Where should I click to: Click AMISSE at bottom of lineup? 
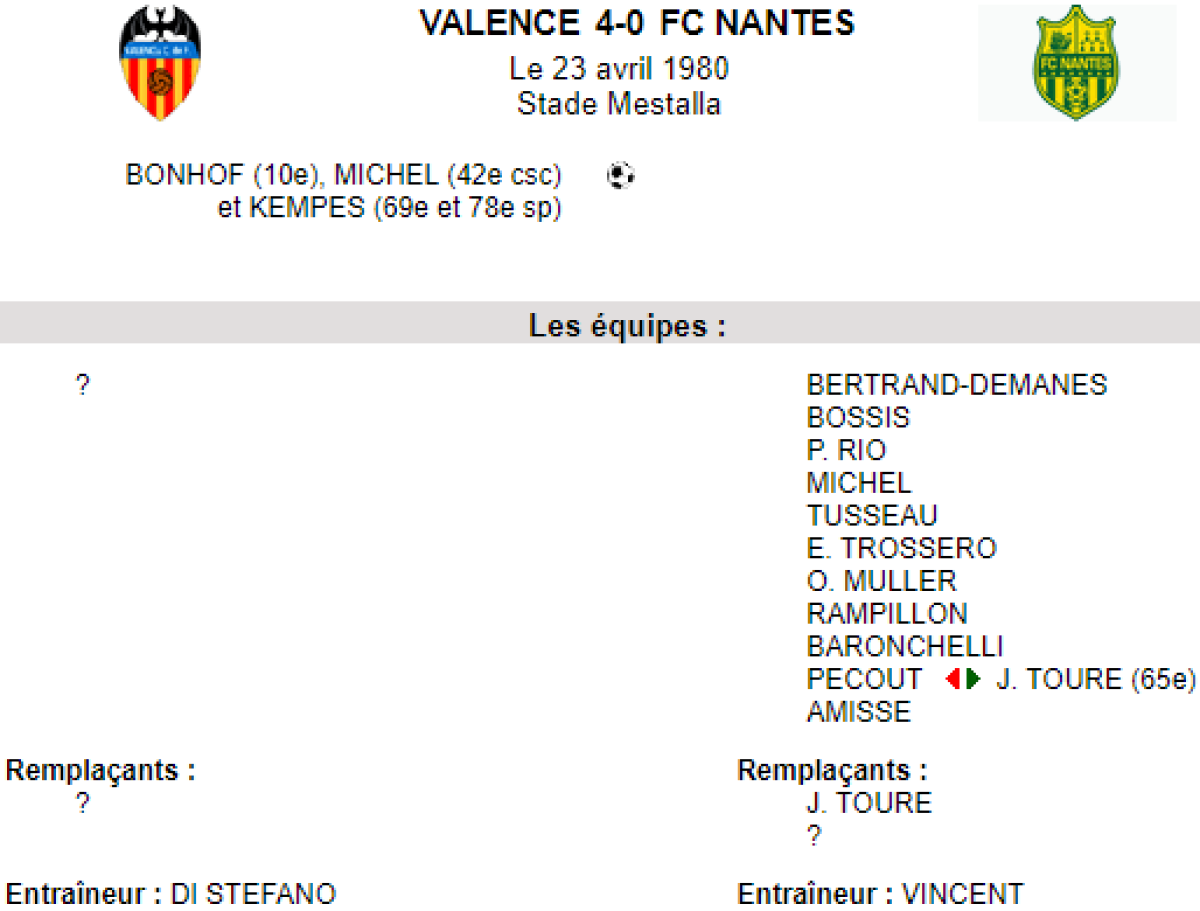click(x=859, y=712)
